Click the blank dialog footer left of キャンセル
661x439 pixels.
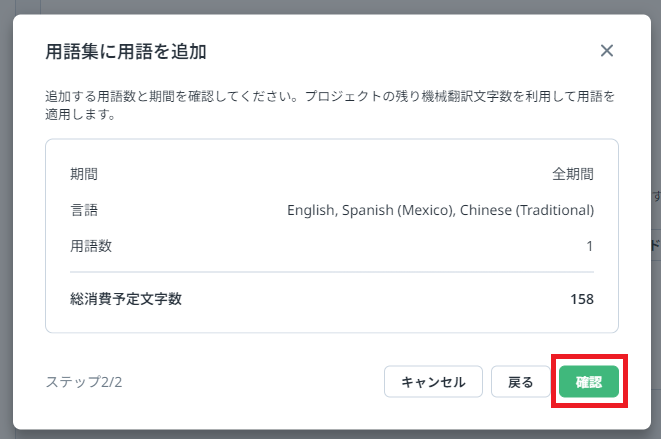click(x=250, y=382)
